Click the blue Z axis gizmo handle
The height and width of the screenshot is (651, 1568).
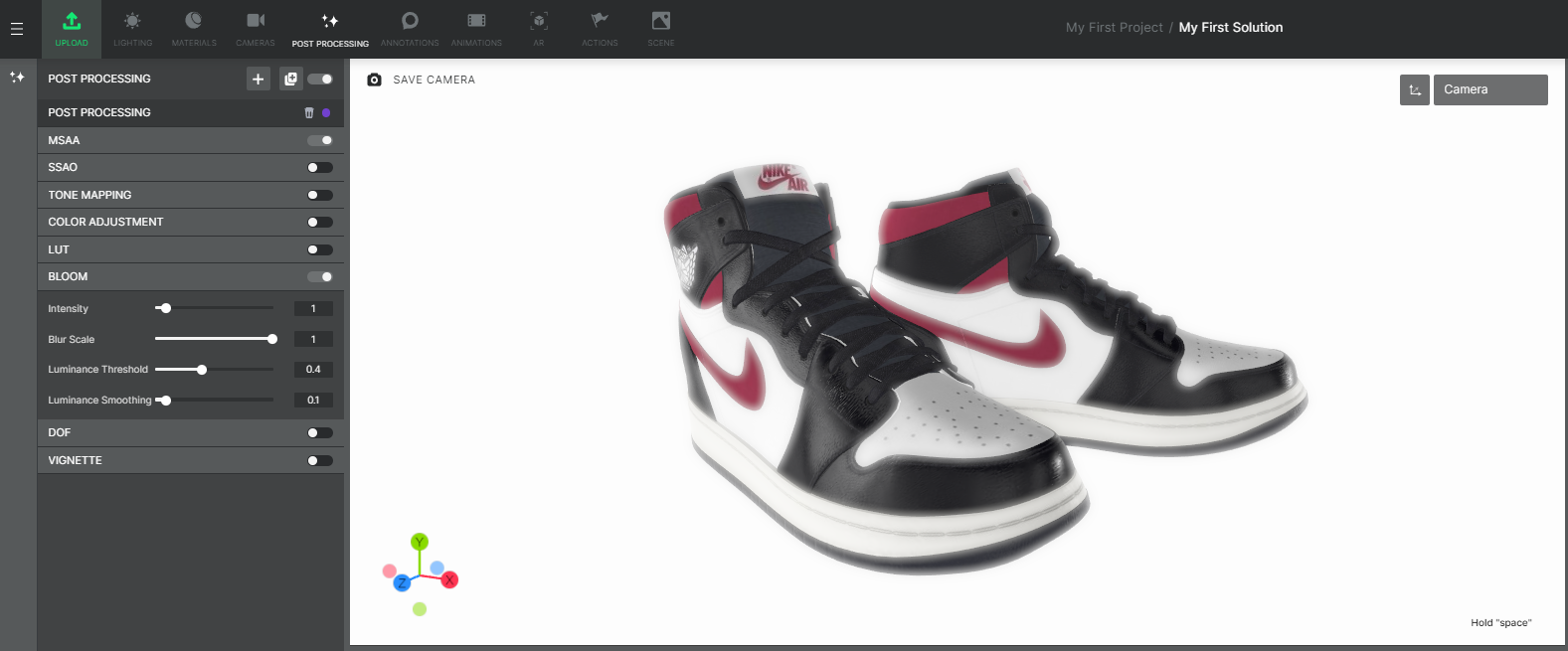pos(402,582)
